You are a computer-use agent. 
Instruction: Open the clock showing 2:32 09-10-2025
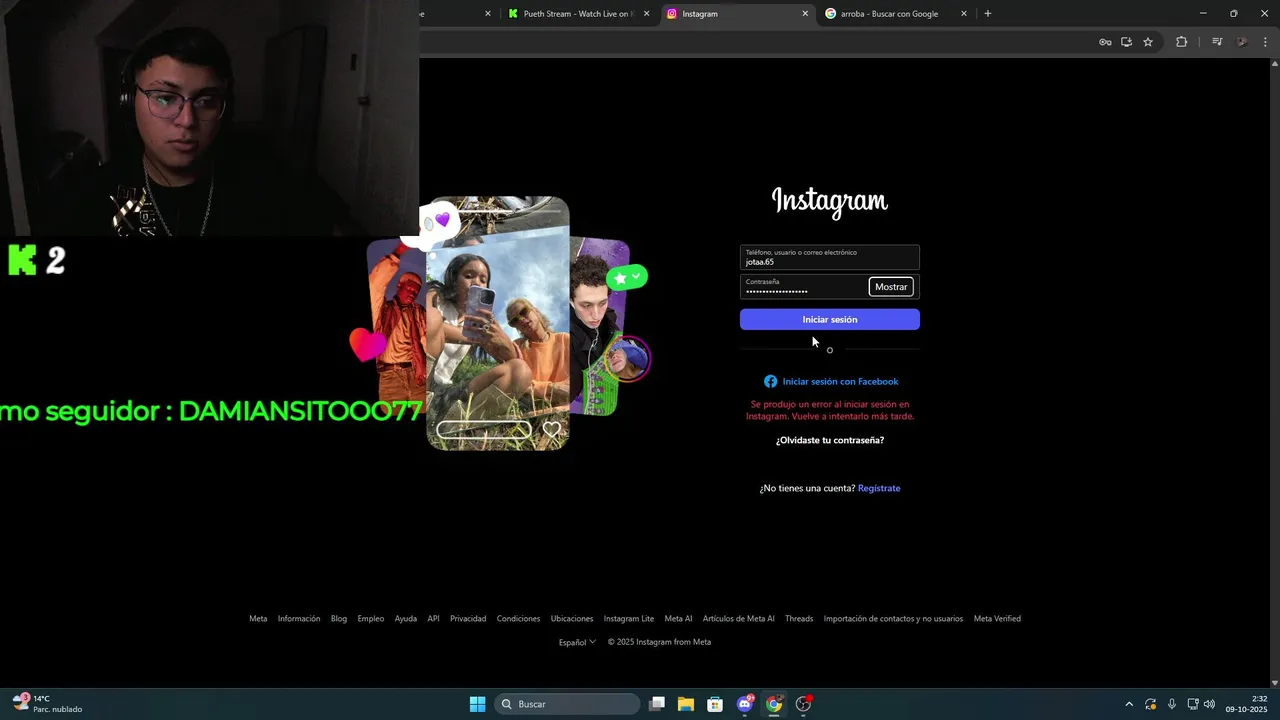[x=1247, y=704]
